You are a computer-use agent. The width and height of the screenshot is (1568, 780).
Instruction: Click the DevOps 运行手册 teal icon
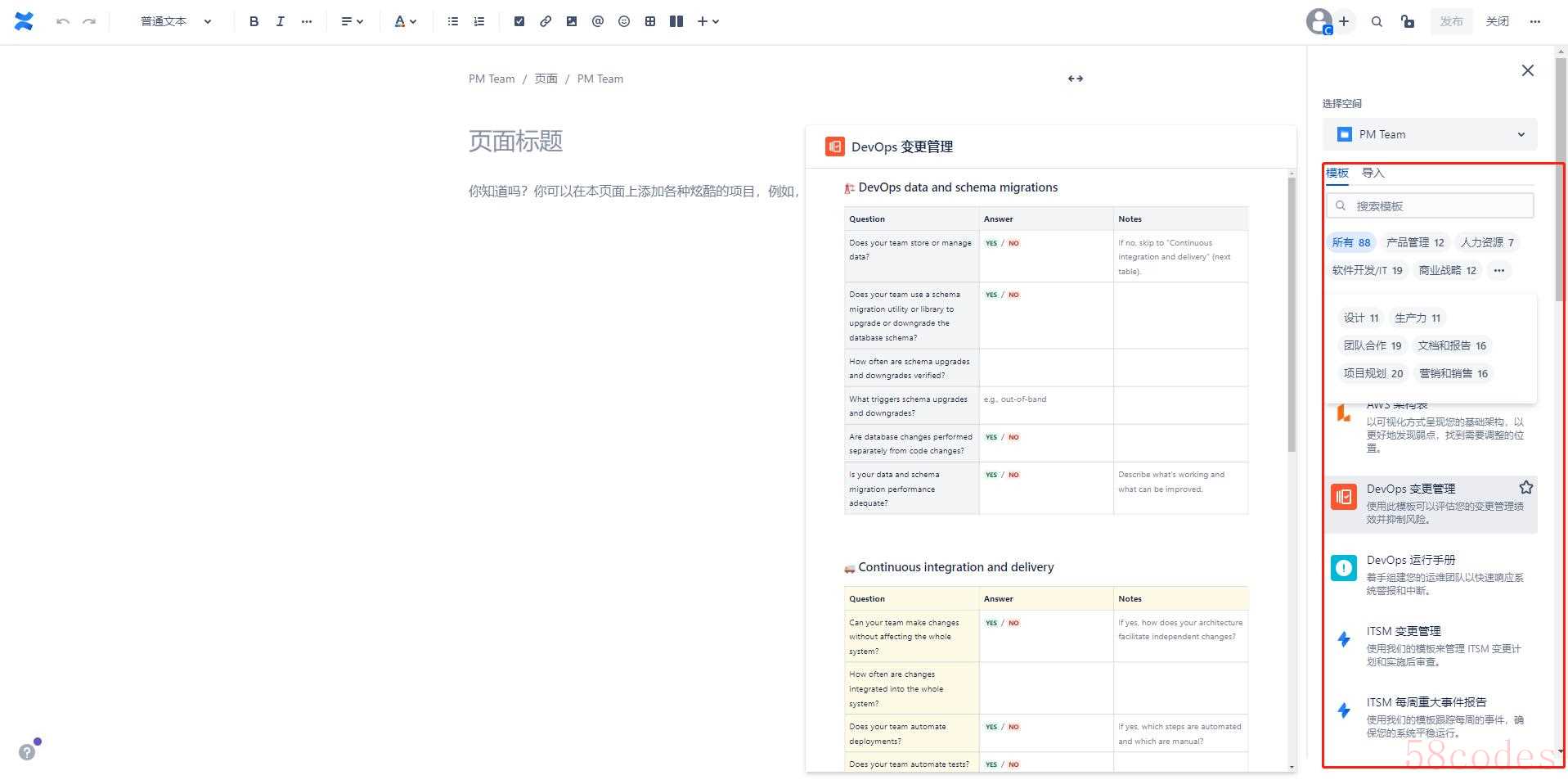tap(1343, 567)
